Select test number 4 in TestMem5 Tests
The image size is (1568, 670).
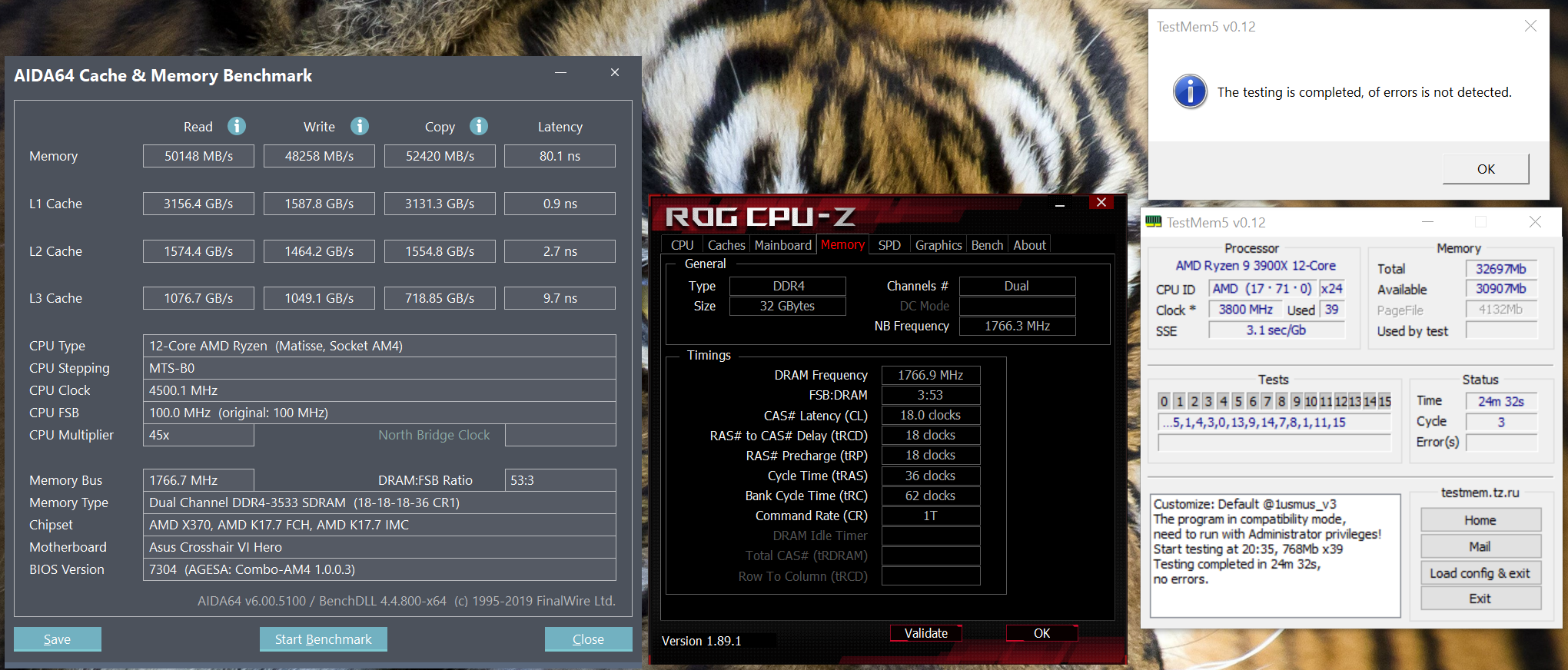coord(1224,401)
